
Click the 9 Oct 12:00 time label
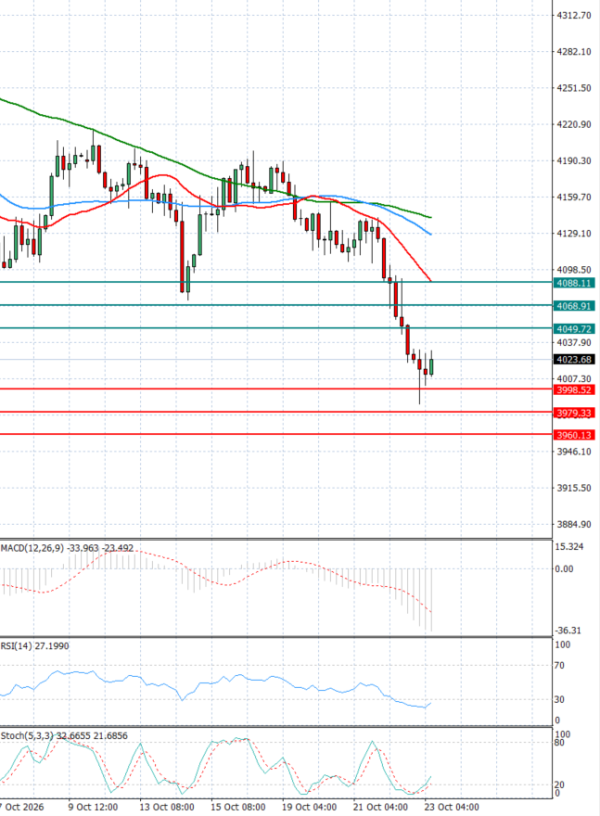pos(93,807)
